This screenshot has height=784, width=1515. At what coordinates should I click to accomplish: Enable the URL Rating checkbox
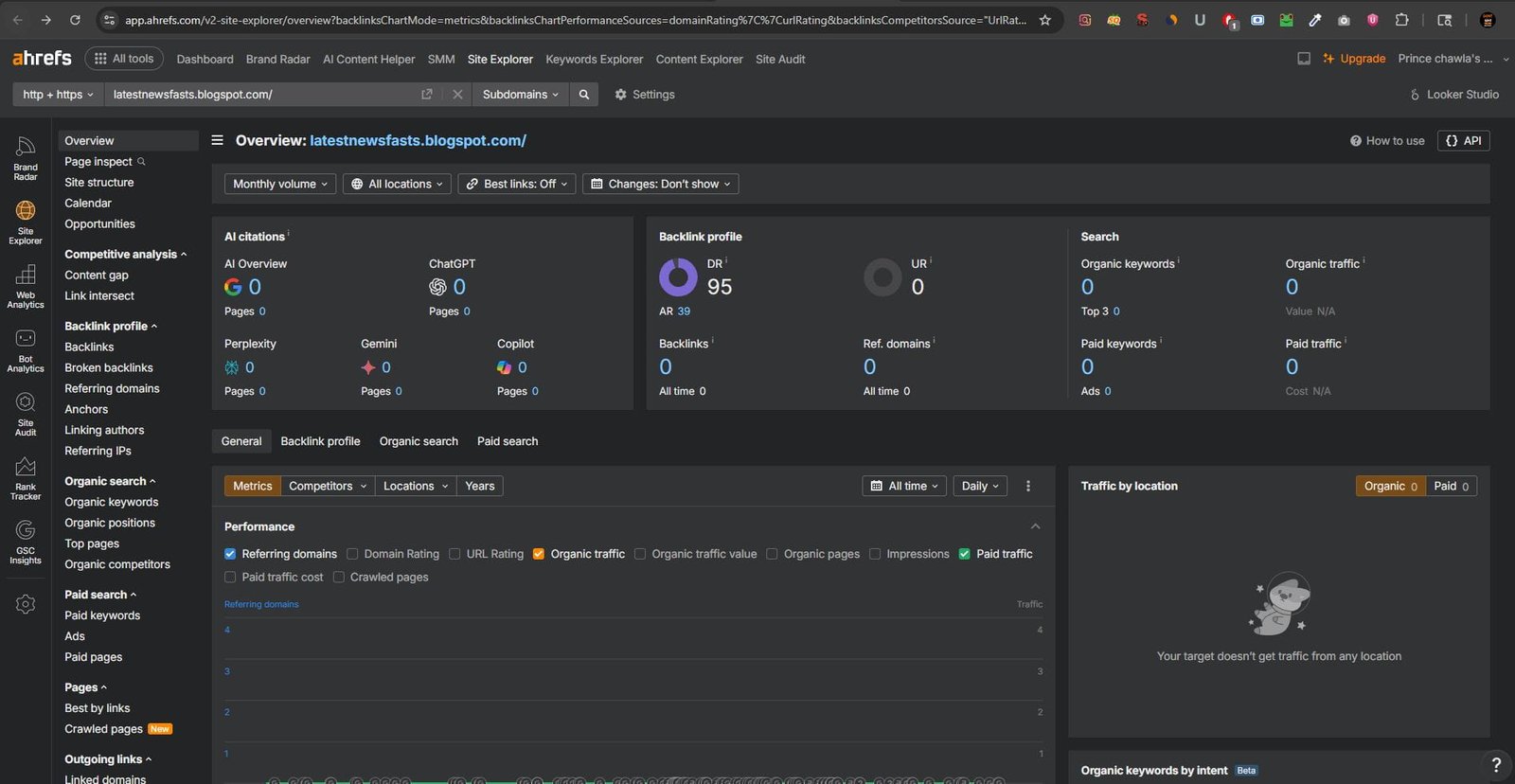click(454, 554)
